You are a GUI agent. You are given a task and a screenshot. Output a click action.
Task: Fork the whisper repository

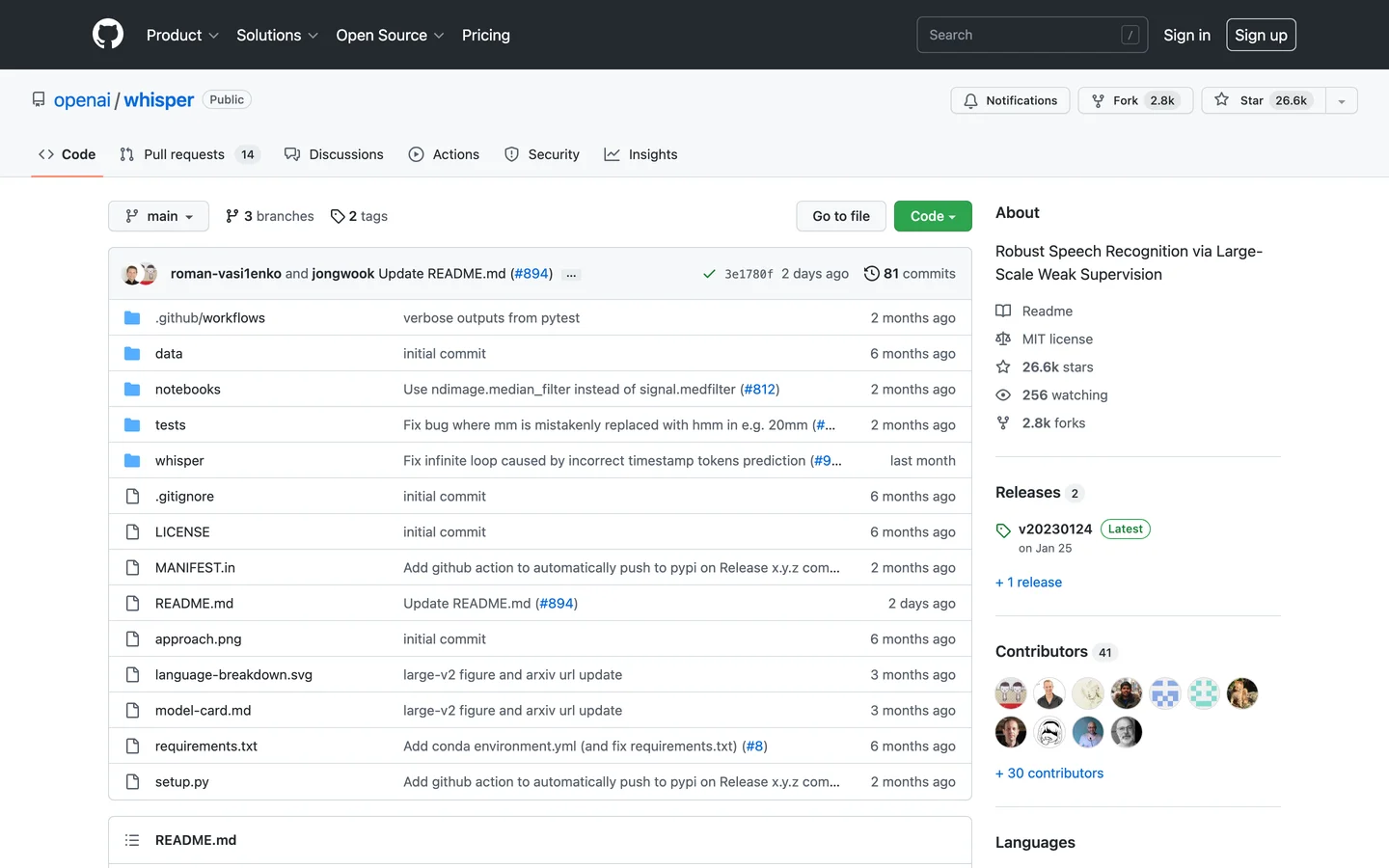click(1135, 100)
